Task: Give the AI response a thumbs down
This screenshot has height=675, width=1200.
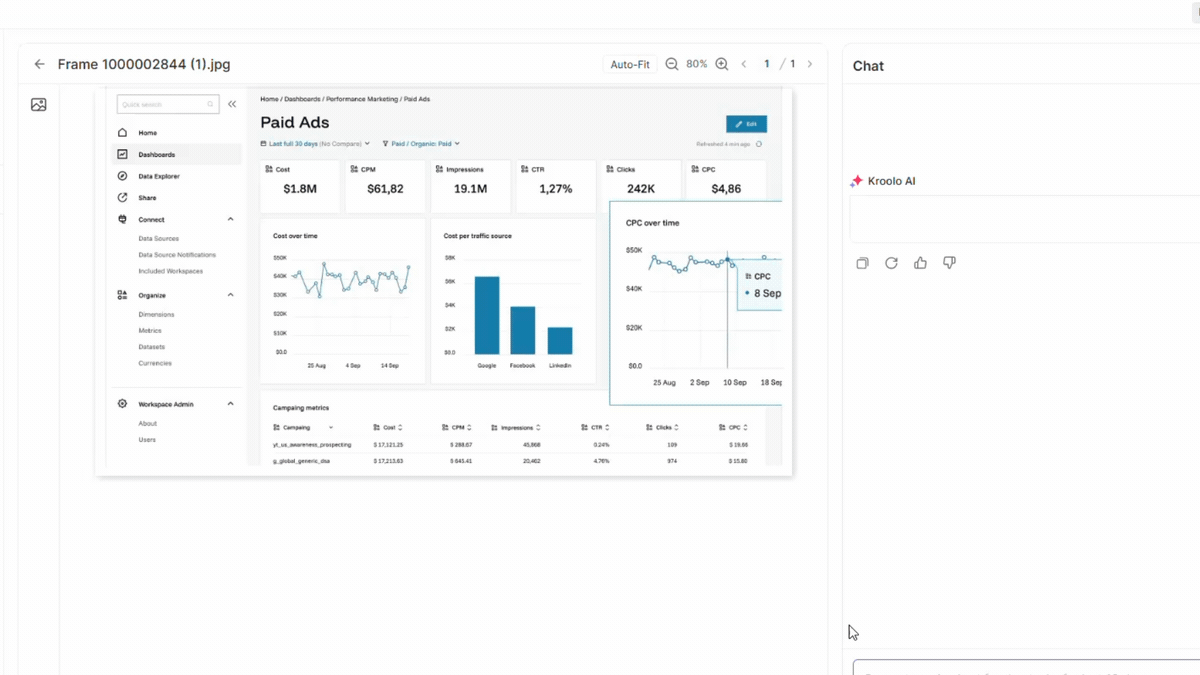Action: coord(949,263)
